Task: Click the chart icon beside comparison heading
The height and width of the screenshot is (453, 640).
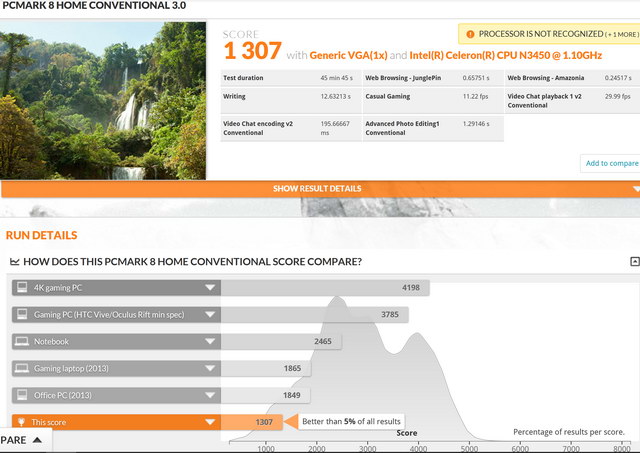Action: tap(15, 262)
